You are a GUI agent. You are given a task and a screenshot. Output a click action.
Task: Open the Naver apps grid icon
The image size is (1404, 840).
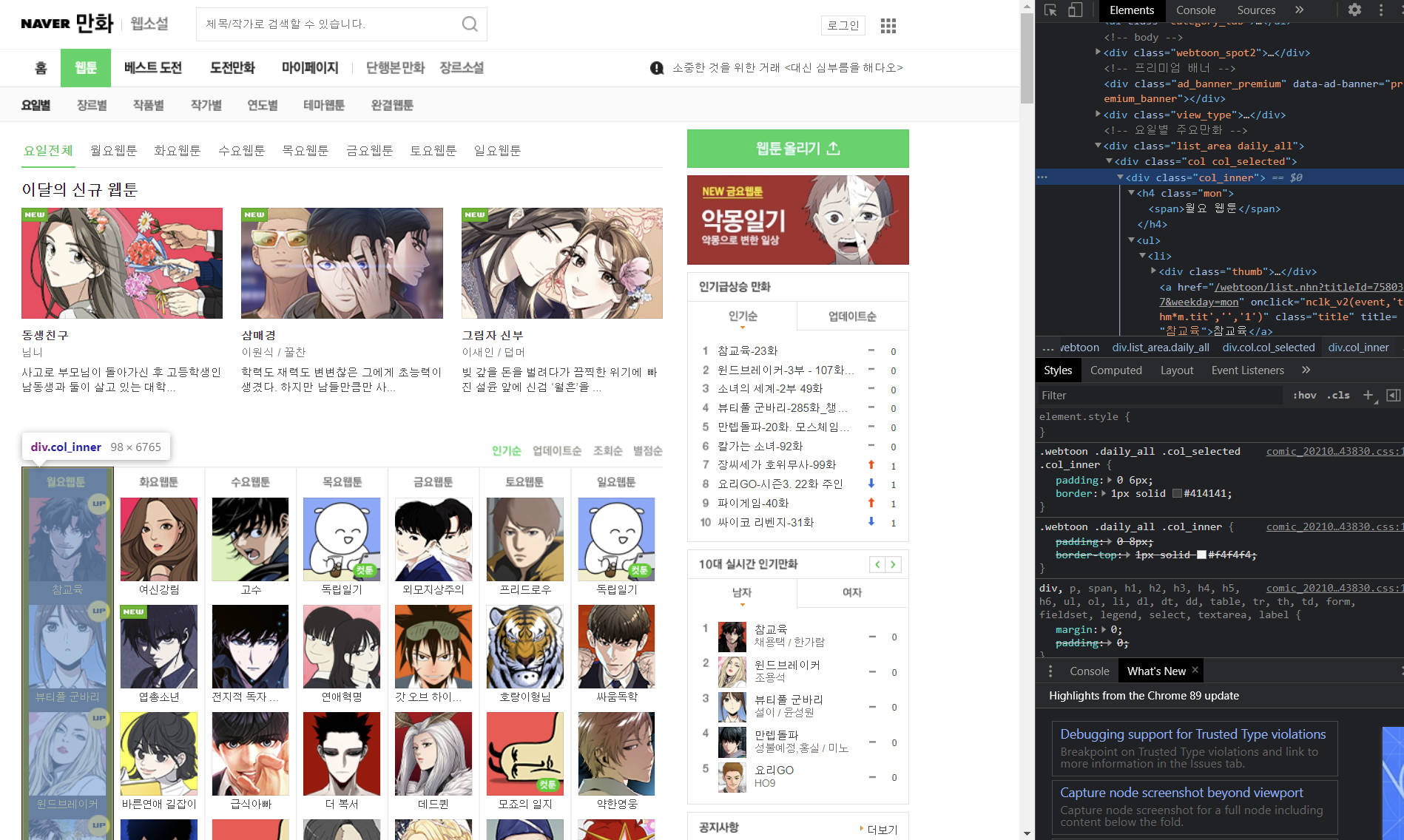pos(888,26)
